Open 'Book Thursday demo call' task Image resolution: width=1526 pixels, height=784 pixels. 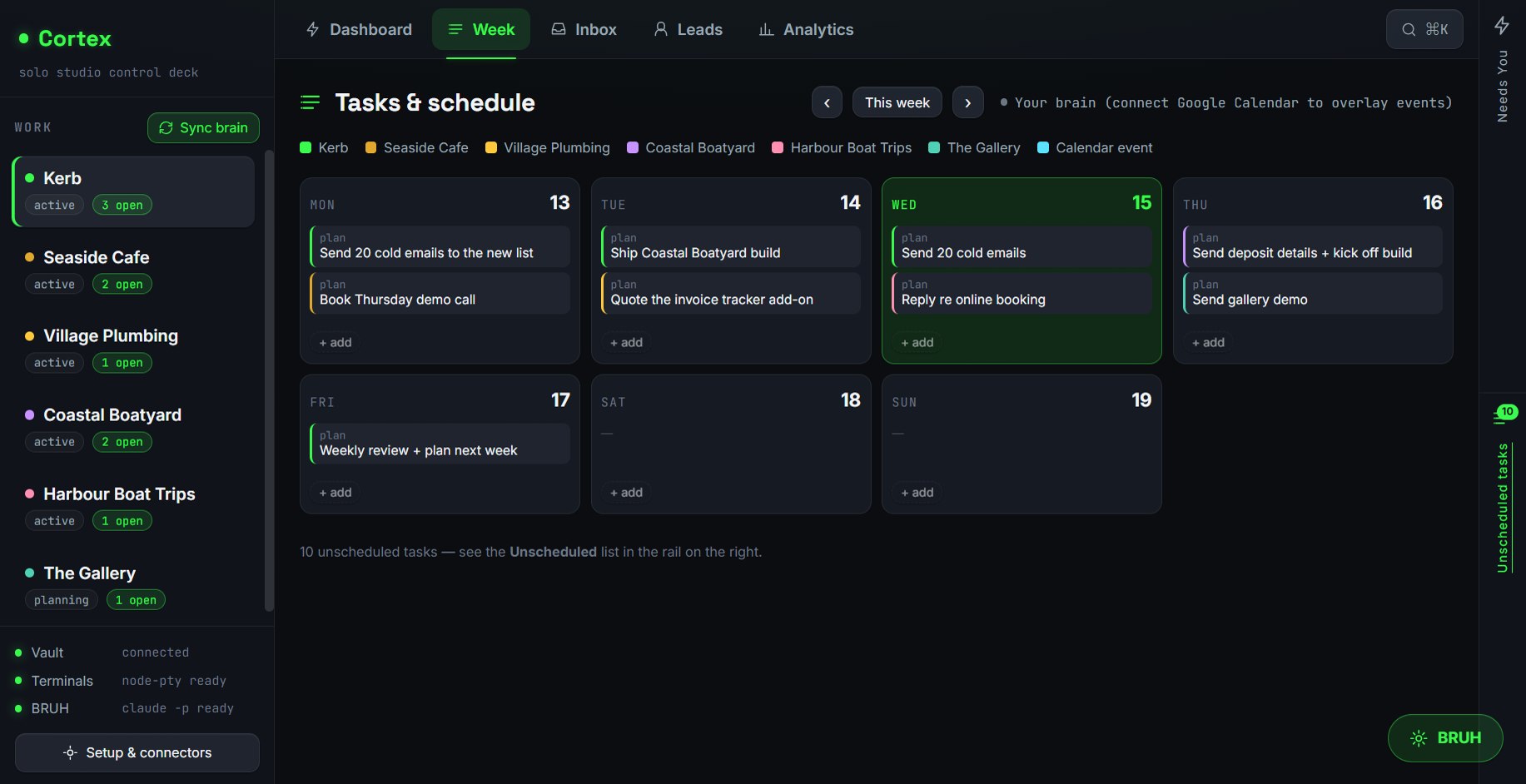click(440, 293)
